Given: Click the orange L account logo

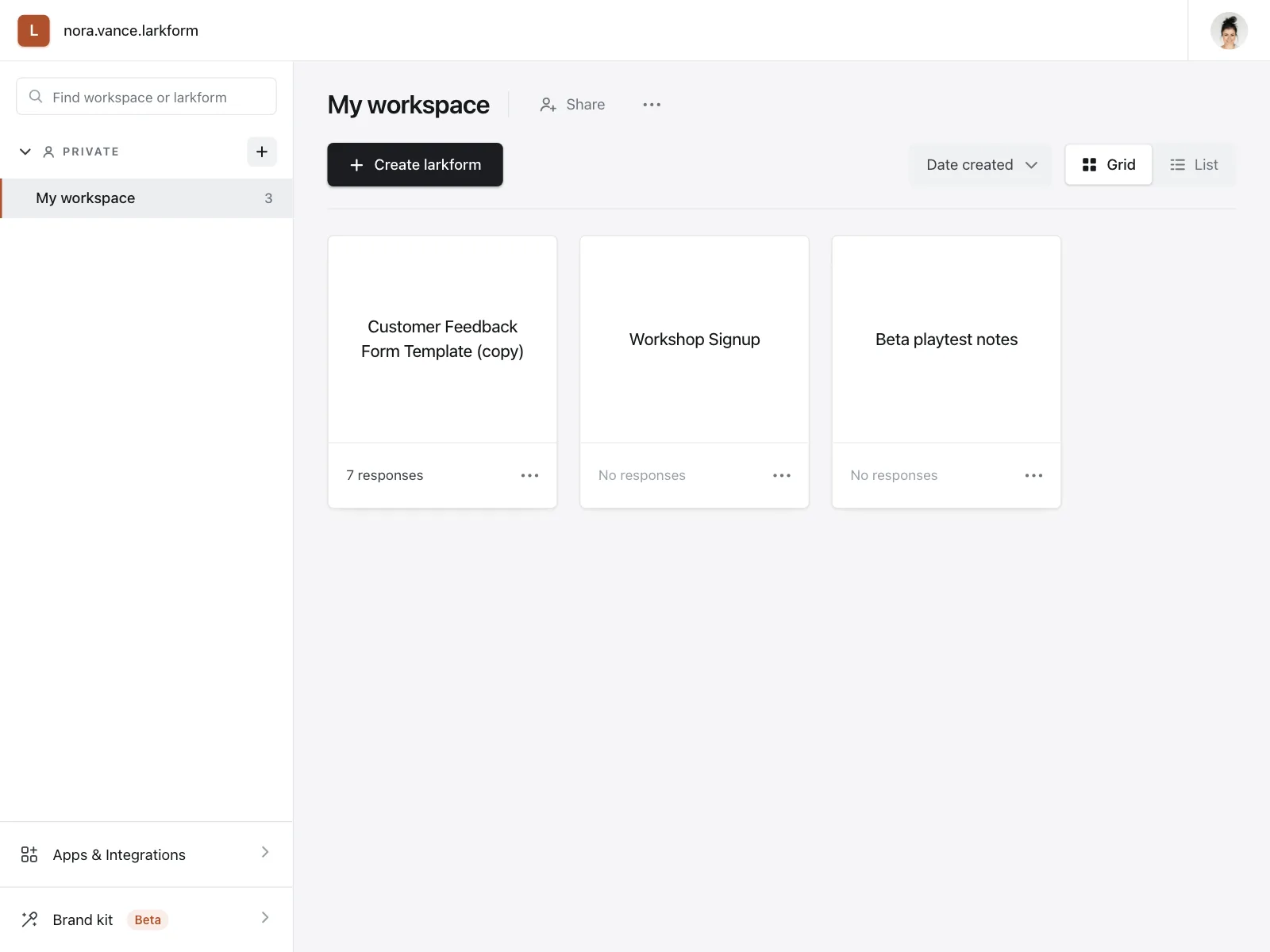Looking at the screenshot, I should click(33, 30).
